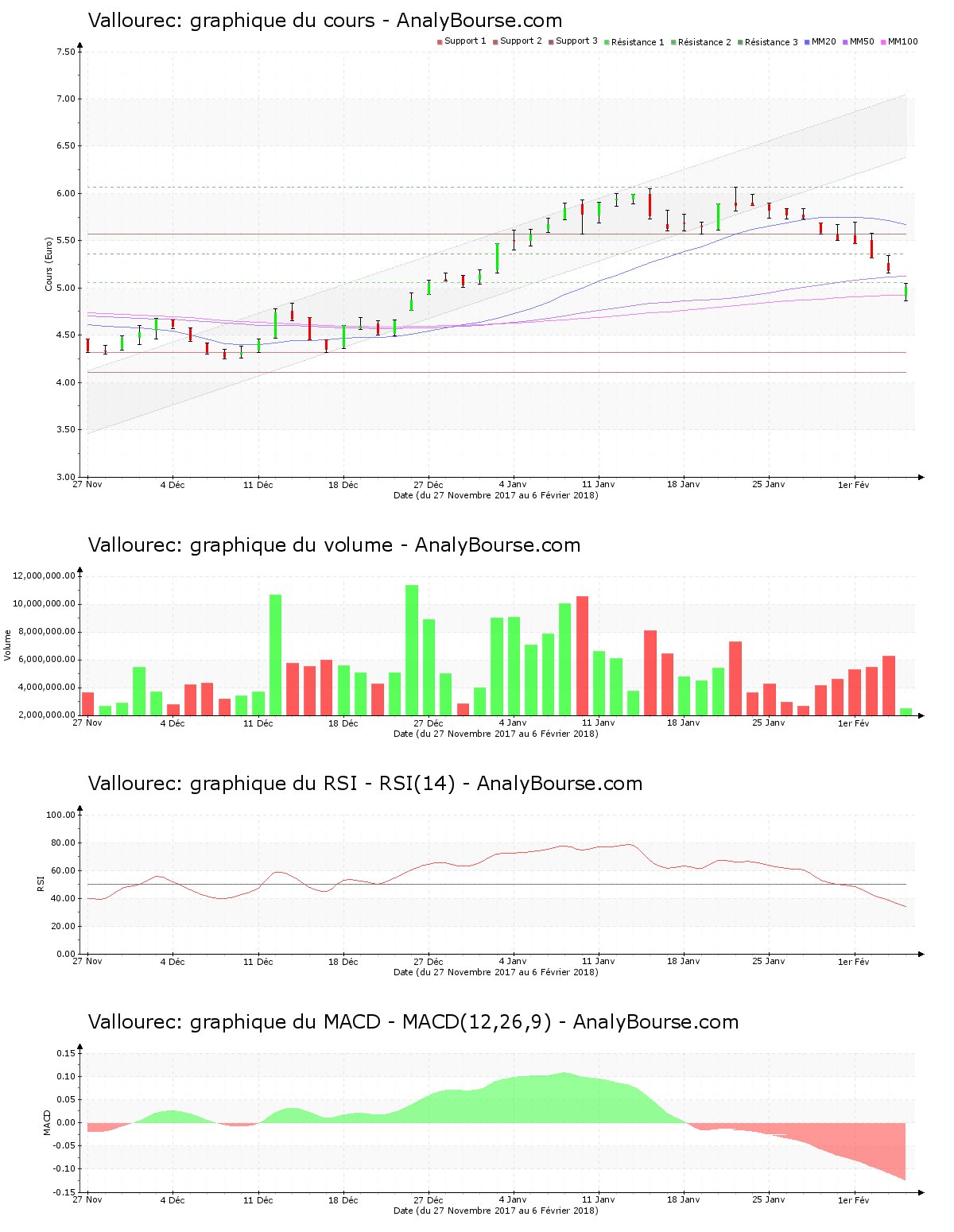Select the MM20 legend label
Viewport: 954px width, 1232px height.
[824, 41]
